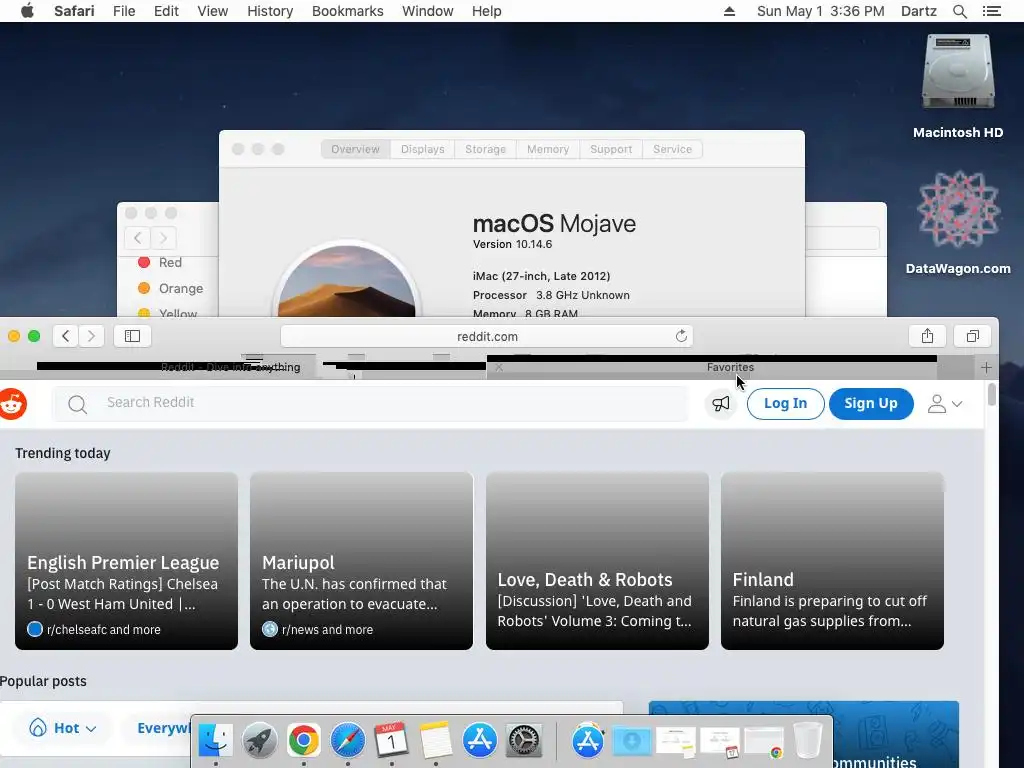1024x768 pixels.
Task: Select the Favorites tab
Action: pos(730,368)
